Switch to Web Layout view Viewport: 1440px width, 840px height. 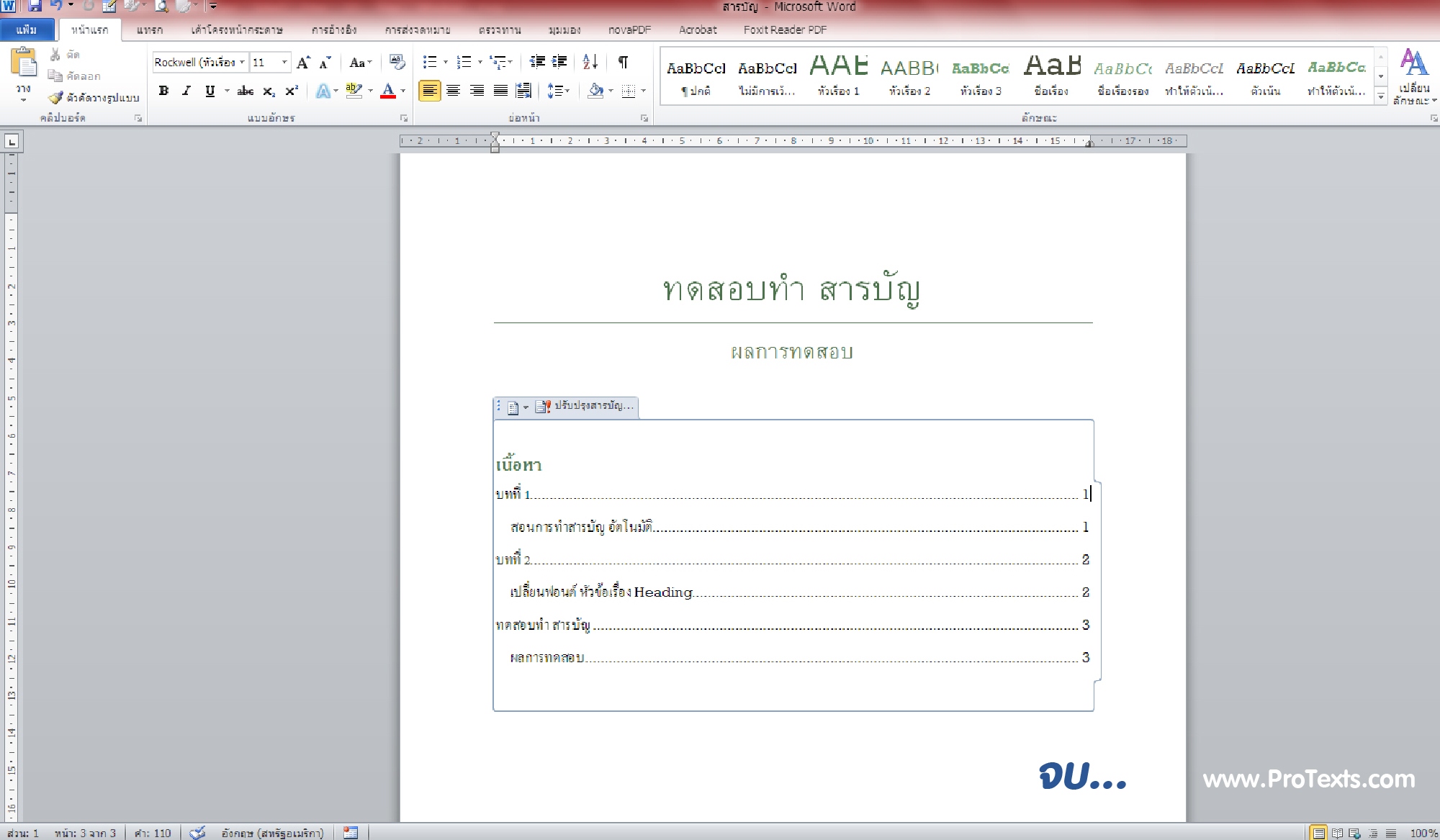click(1355, 833)
